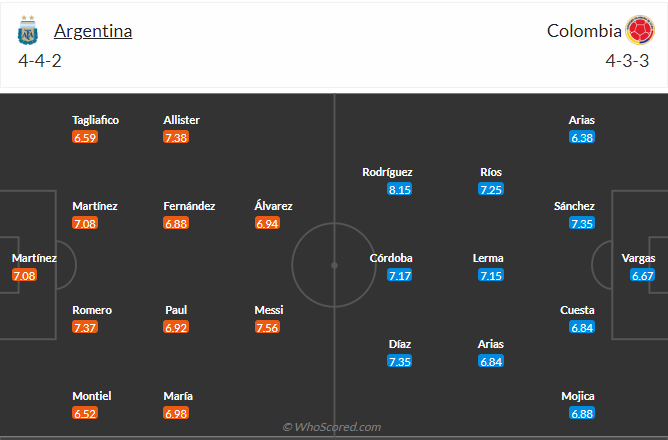Open the Argentina team link

pos(93,31)
